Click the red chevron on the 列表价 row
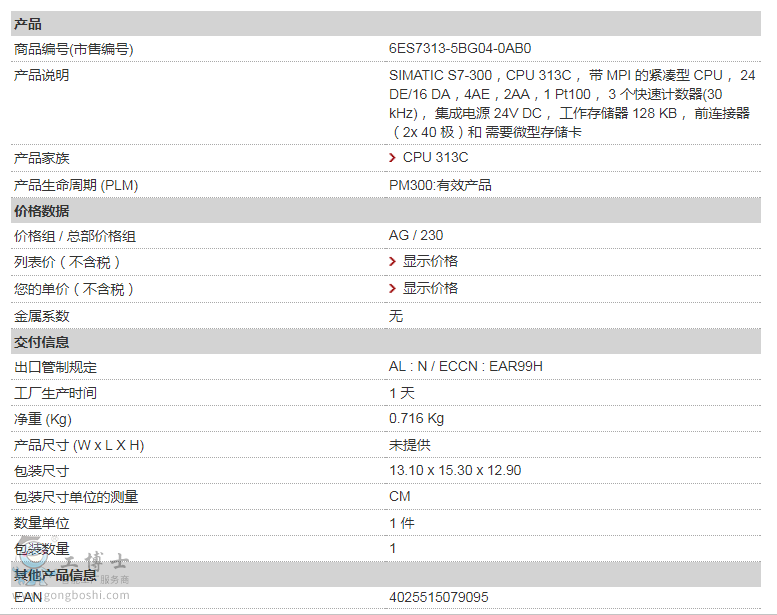The image size is (777, 615). tap(393, 262)
